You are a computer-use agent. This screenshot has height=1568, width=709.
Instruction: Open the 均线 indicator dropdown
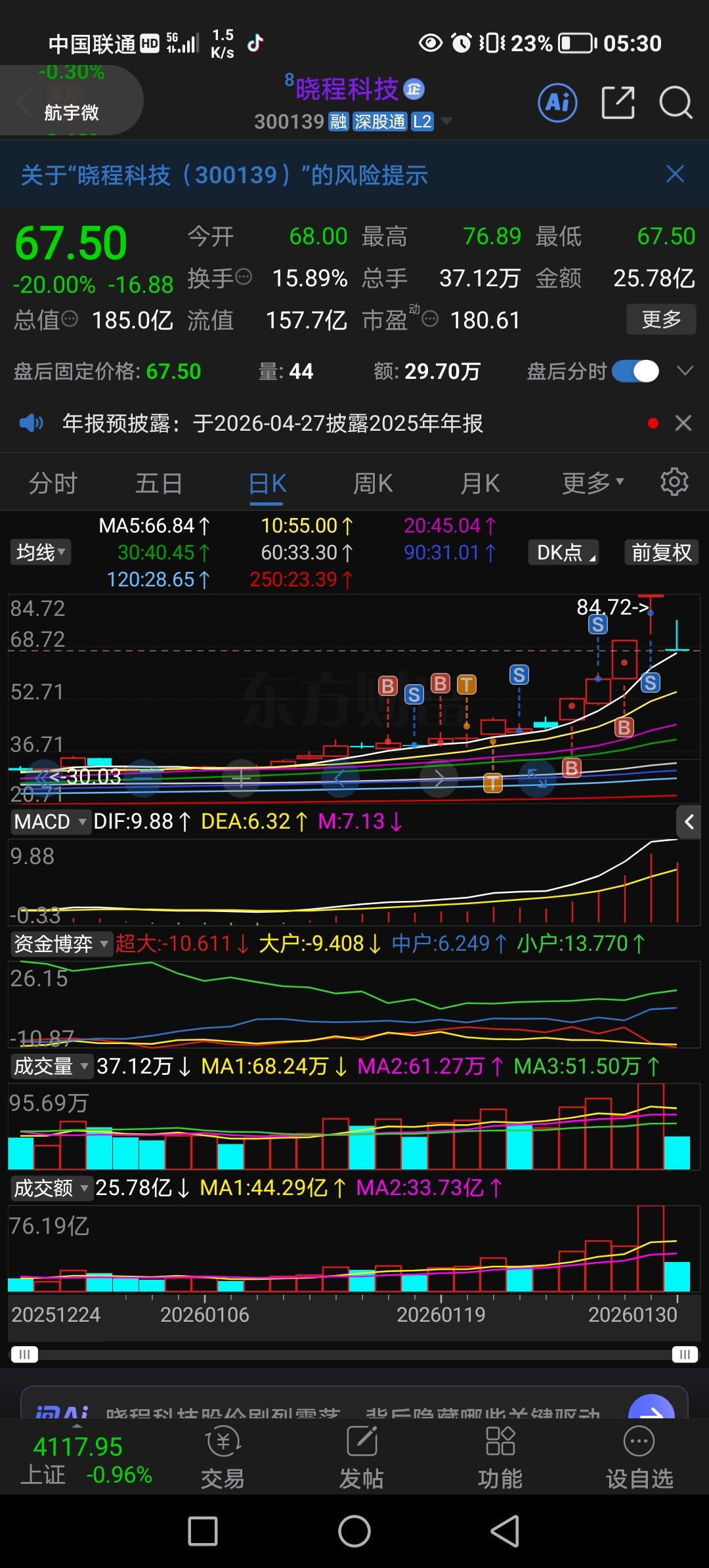(41, 552)
